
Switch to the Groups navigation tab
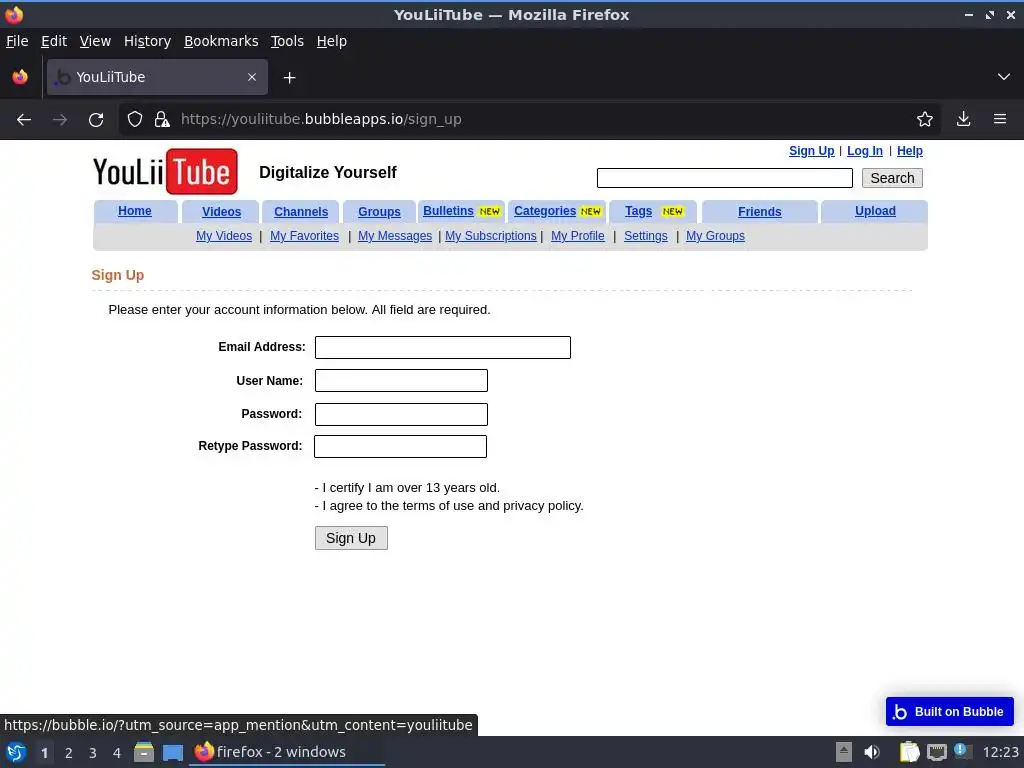[379, 212]
